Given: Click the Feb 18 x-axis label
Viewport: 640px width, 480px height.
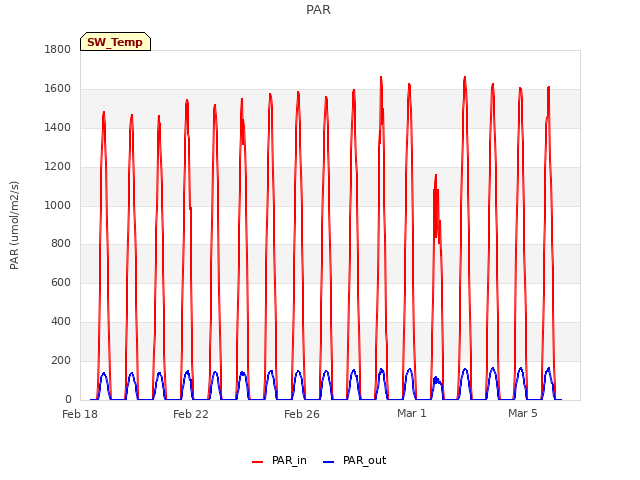Looking at the screenshot, I should pos(80,414).
